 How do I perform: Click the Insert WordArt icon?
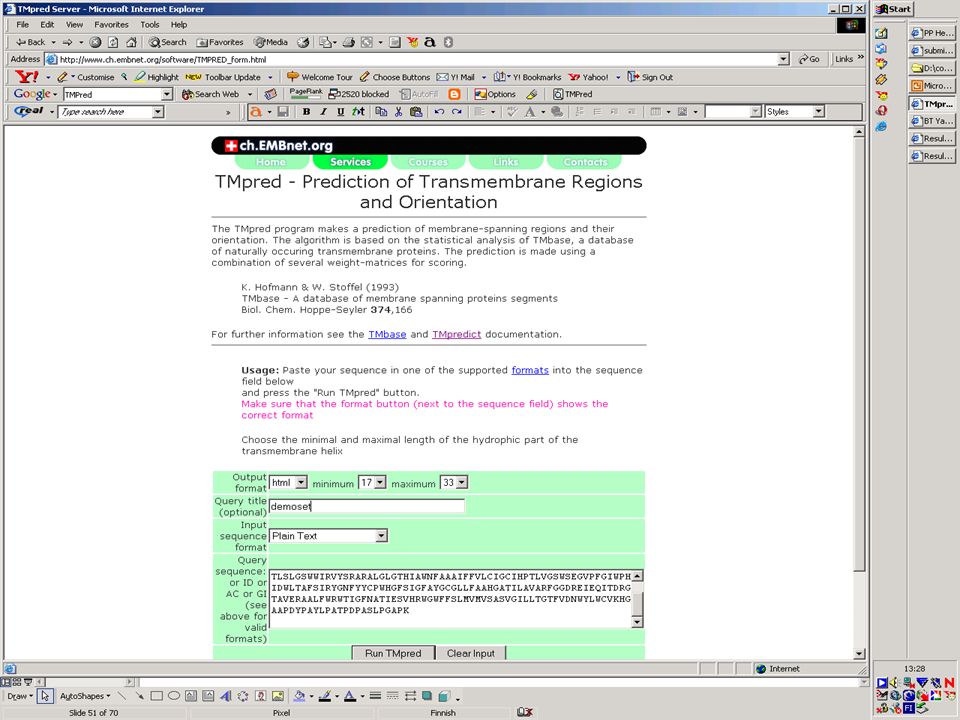pos(225,696)
